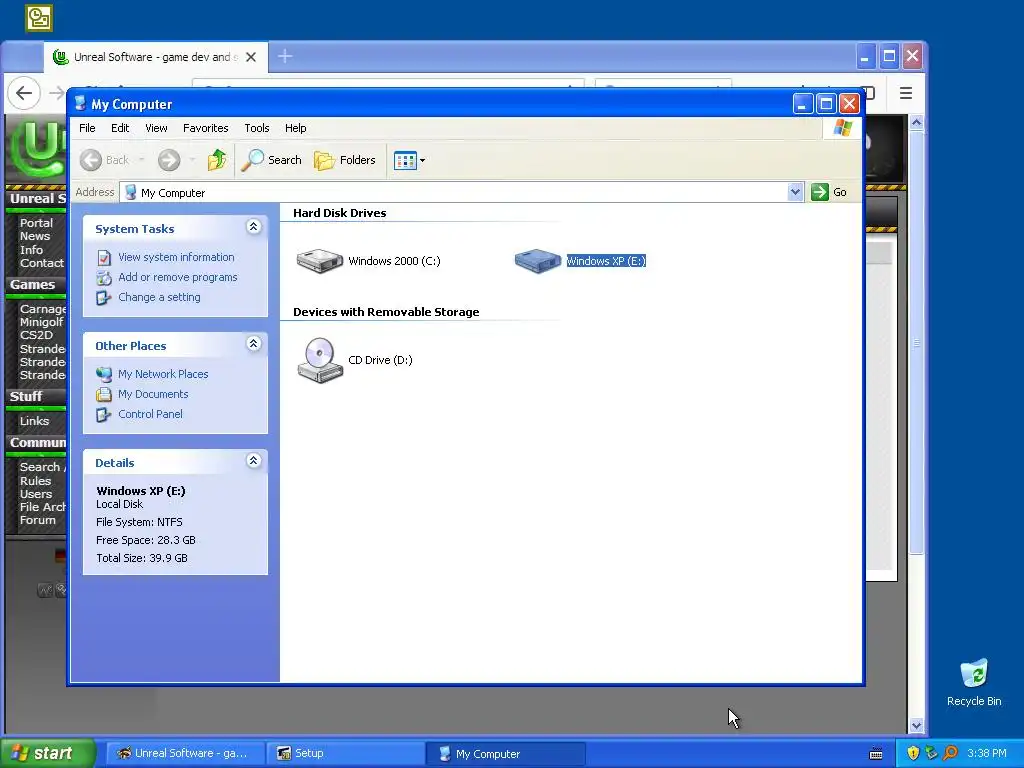Collapse the System Tasks panel
Image resolution: width=1024 pixels, height=768 pixels.
point(253,227)
